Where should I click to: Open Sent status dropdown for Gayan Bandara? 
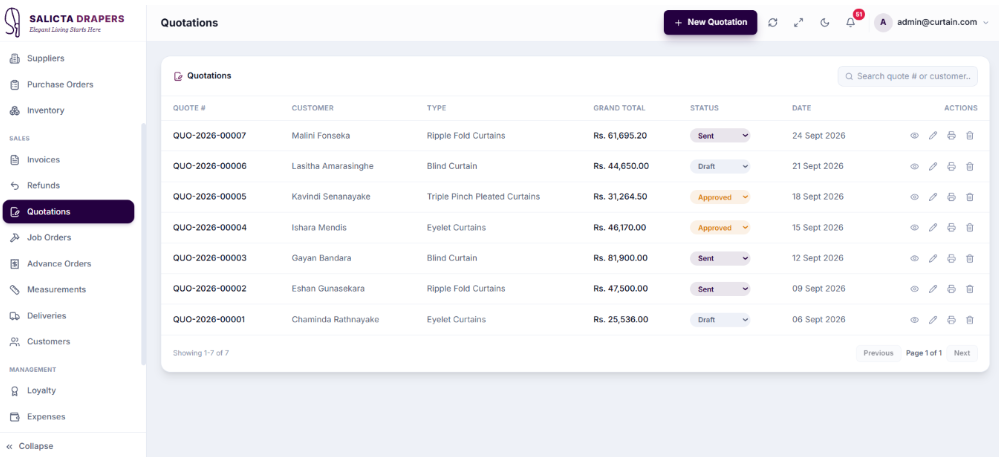point(720,258)
